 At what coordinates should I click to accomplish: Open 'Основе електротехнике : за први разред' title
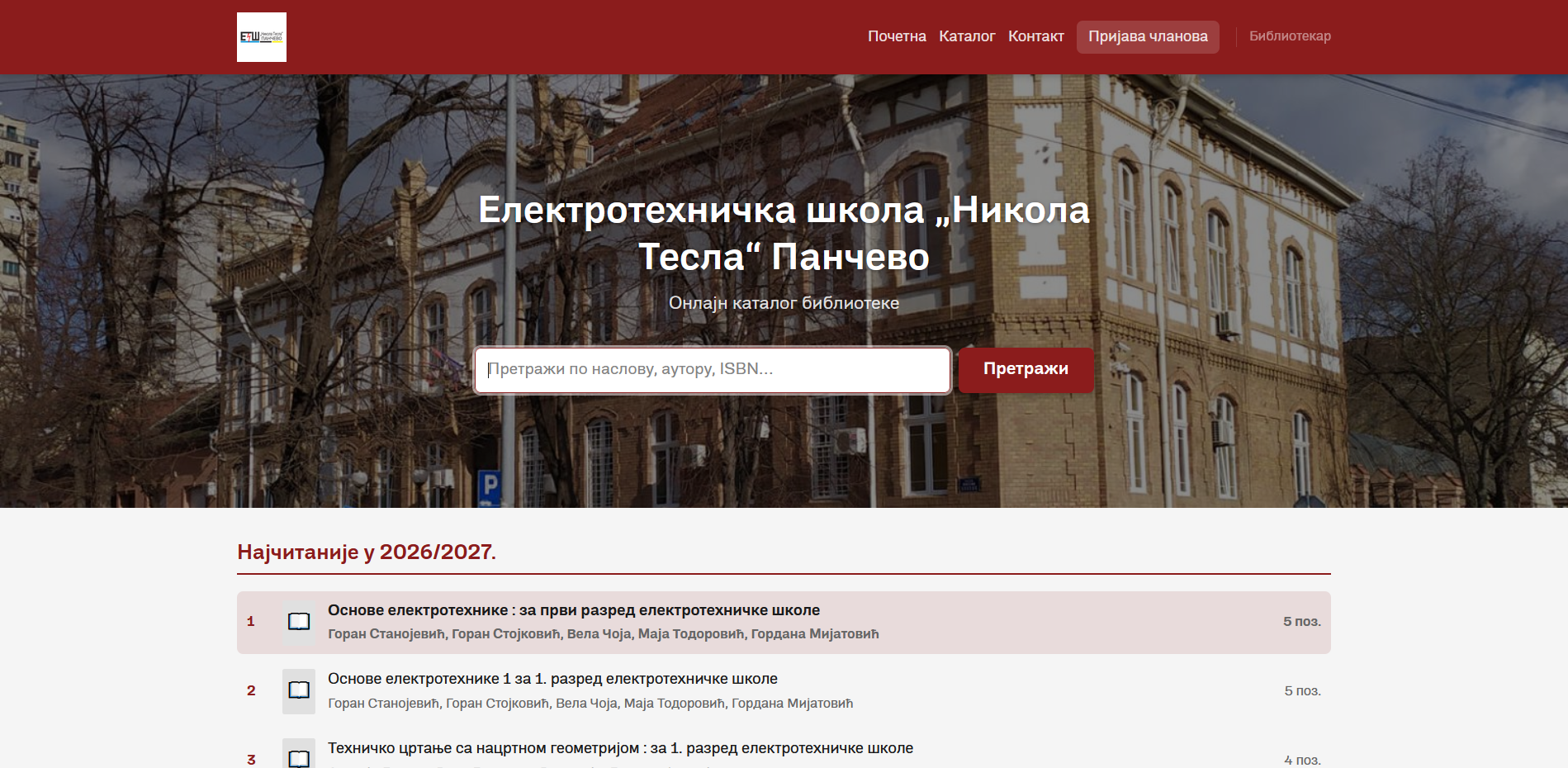(x=574, y=610)
